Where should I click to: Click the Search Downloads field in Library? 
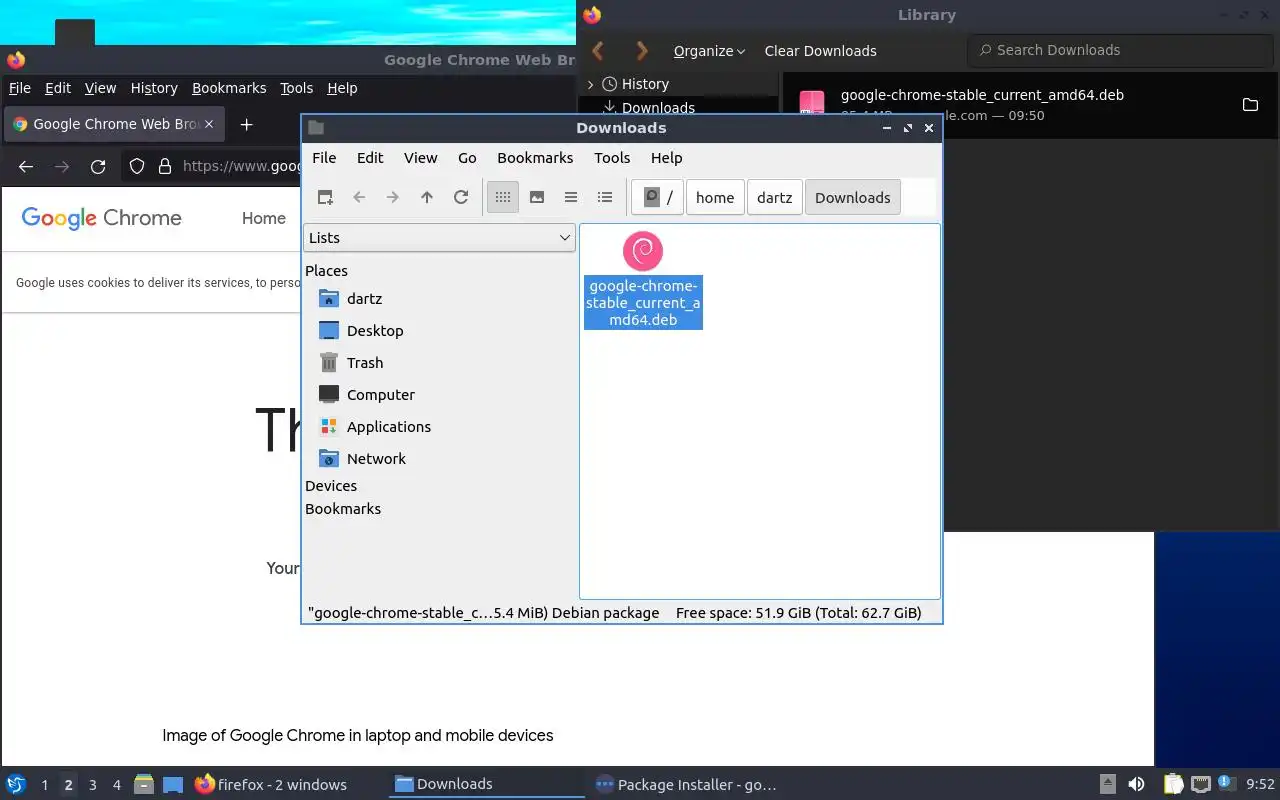pyautogui.click(x=1118, y=50)
